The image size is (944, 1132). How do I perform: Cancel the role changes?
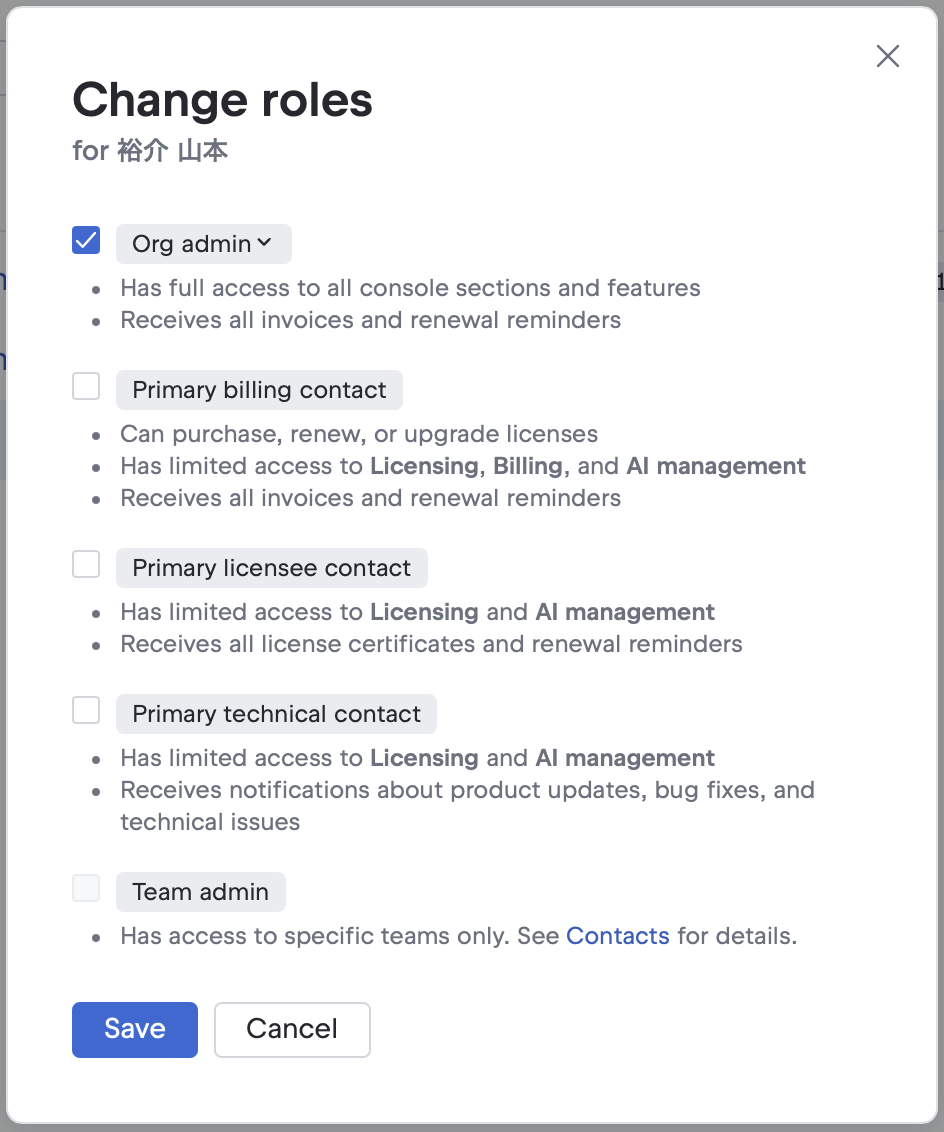[292, 1029]
